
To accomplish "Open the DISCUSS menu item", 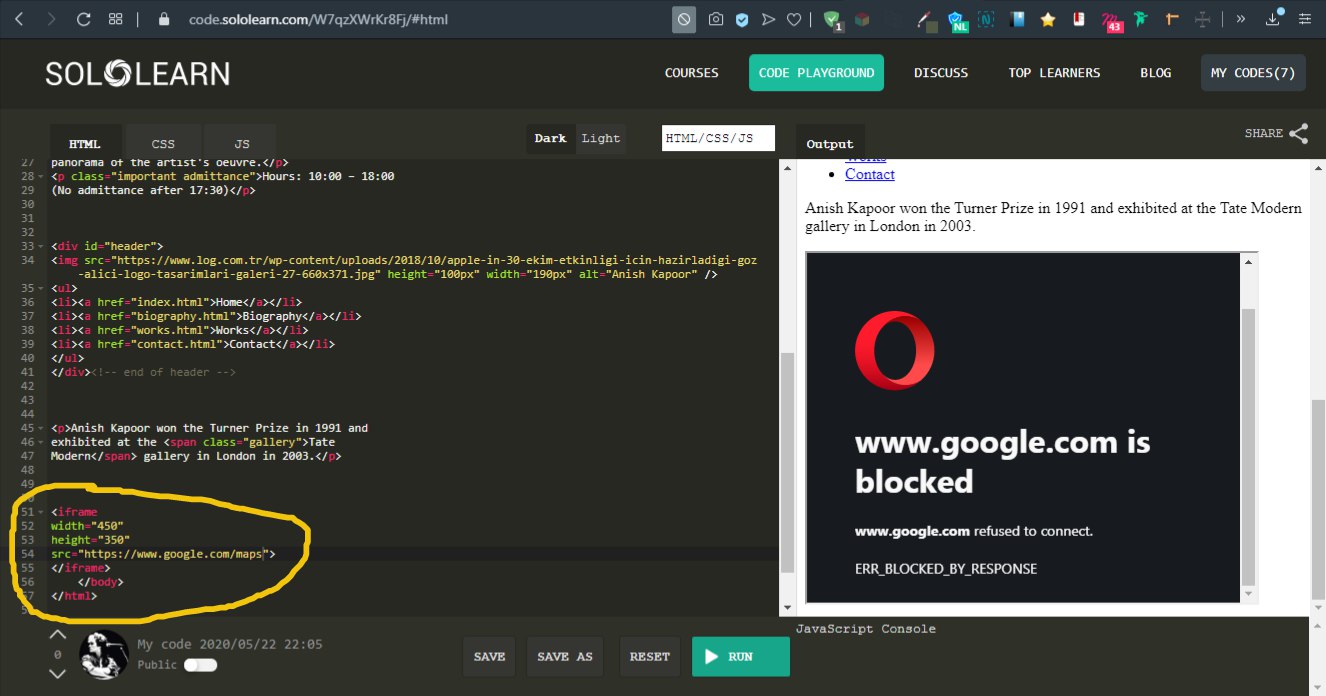I will tap(941, 73).
